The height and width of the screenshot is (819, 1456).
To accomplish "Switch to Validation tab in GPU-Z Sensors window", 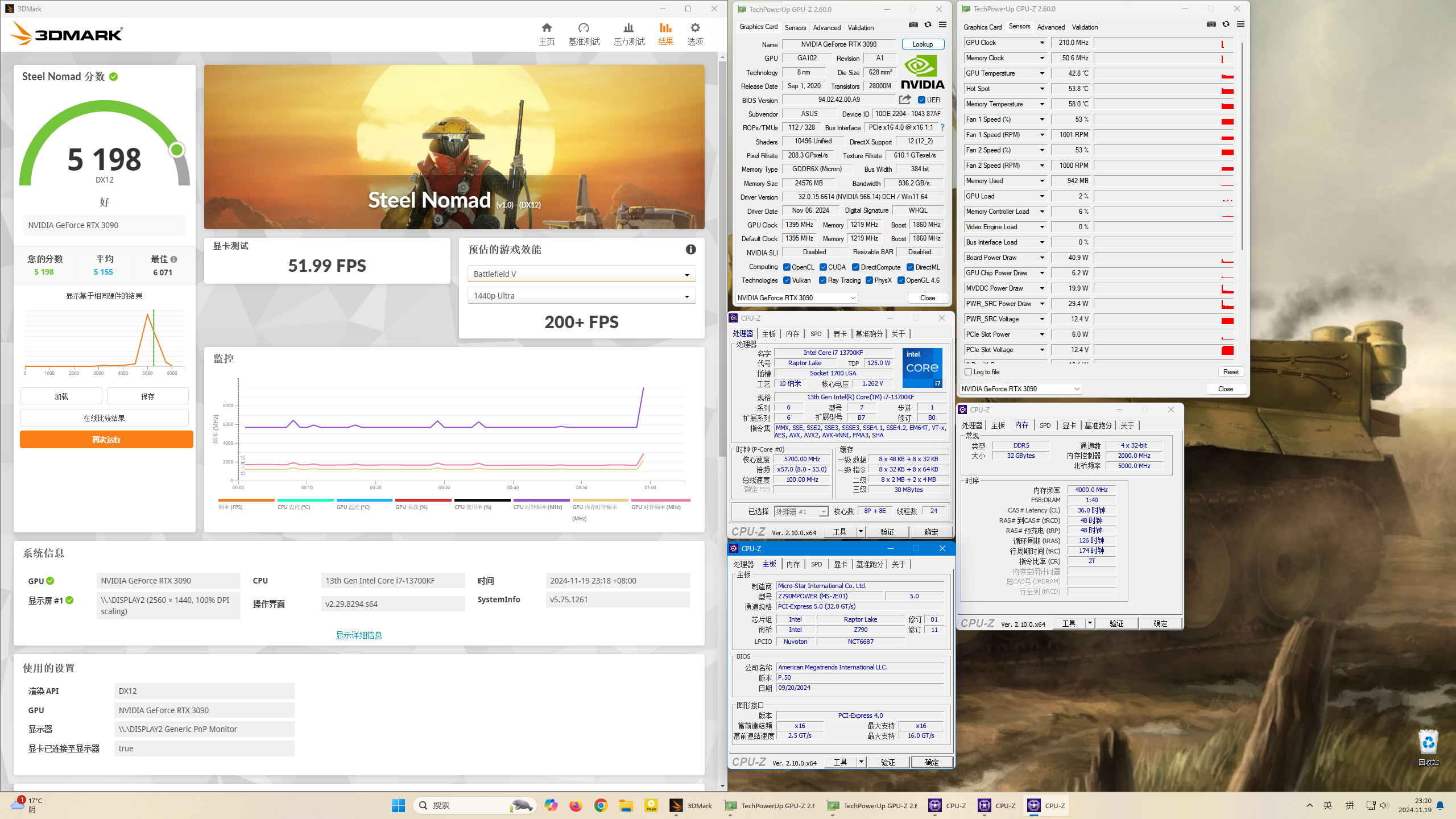I will pos(1085,27).
